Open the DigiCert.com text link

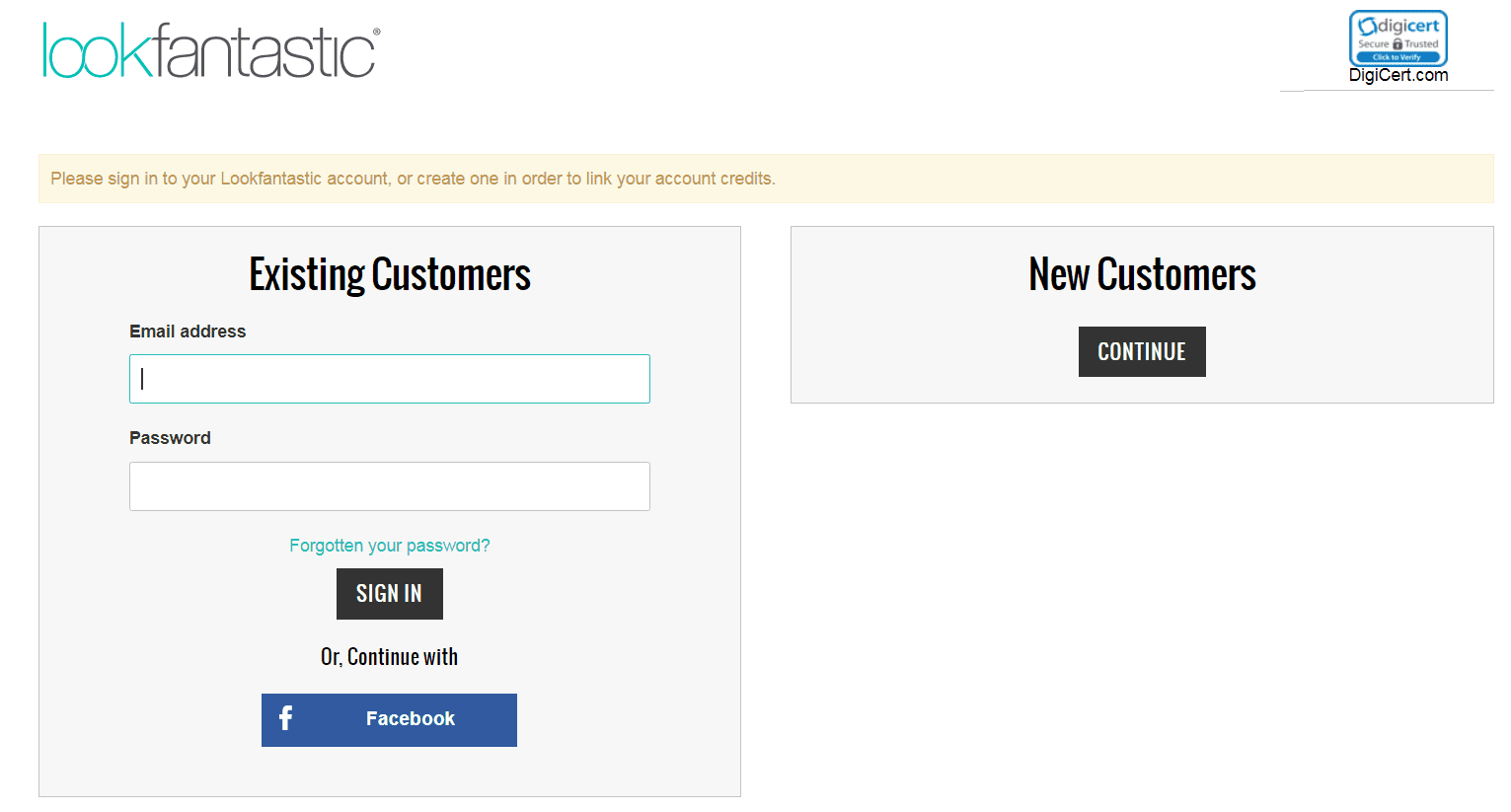(x=1398, y=75)
